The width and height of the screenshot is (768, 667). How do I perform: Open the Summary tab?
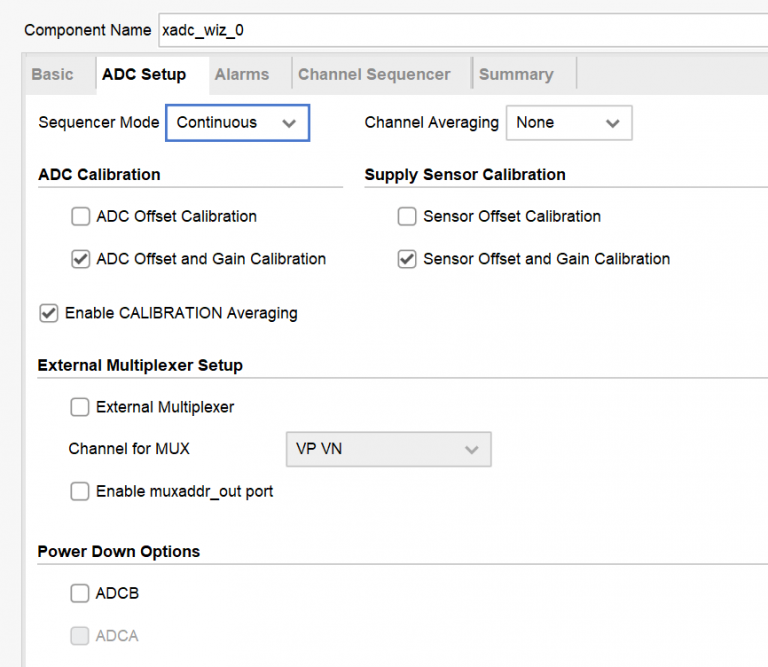[516, 74]
